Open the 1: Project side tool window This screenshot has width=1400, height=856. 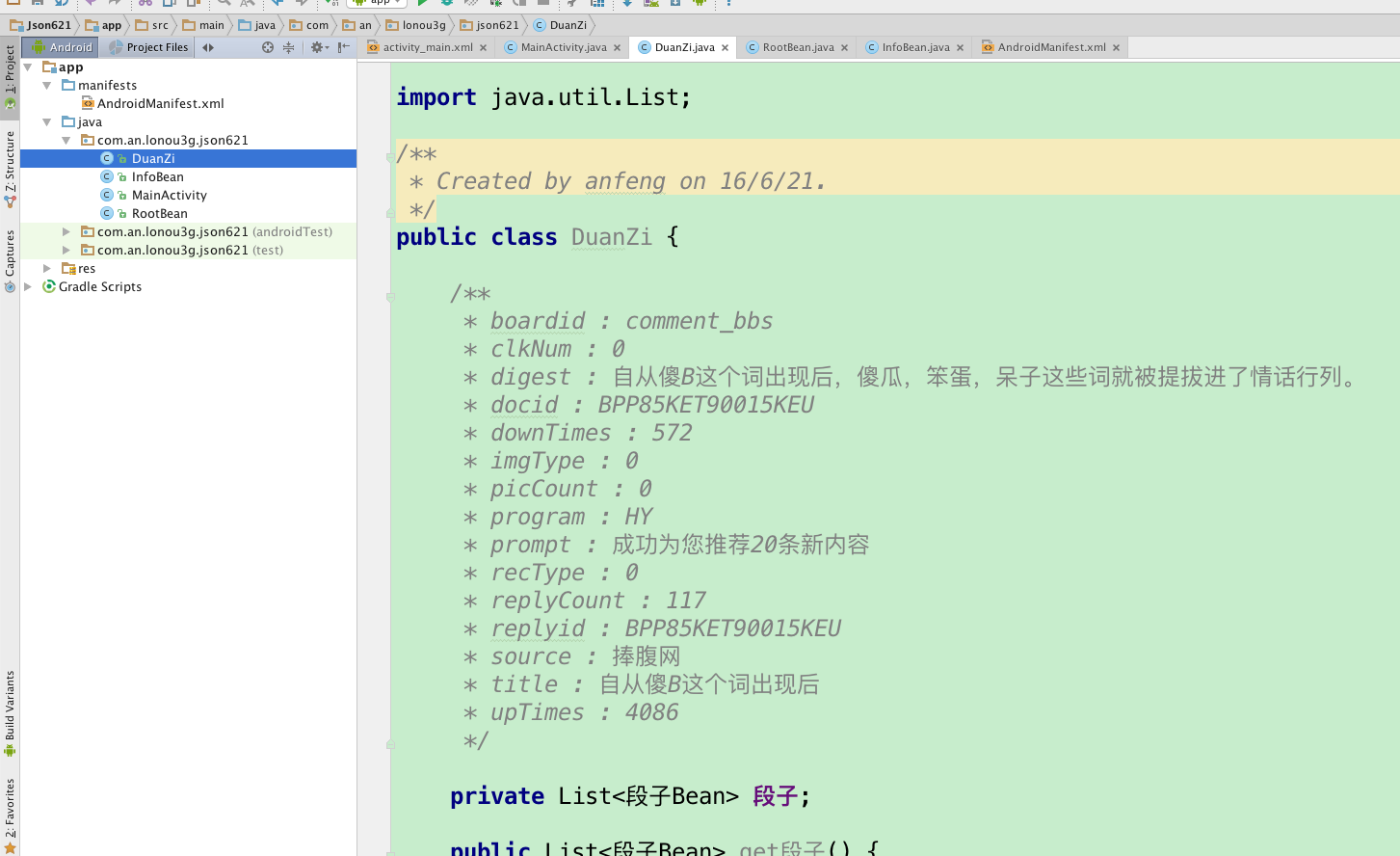point(10,78)
